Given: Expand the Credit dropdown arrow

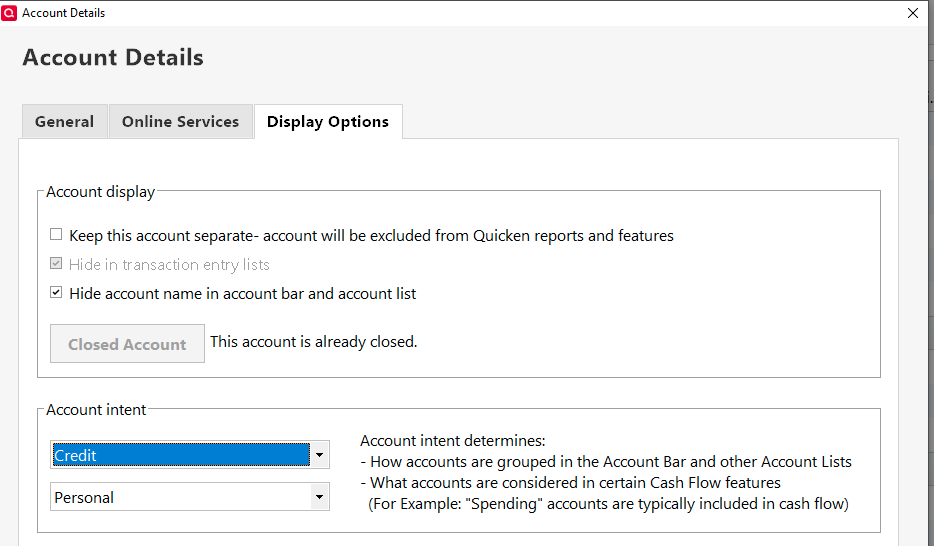Looking at the screenshot, I should 319,456.
